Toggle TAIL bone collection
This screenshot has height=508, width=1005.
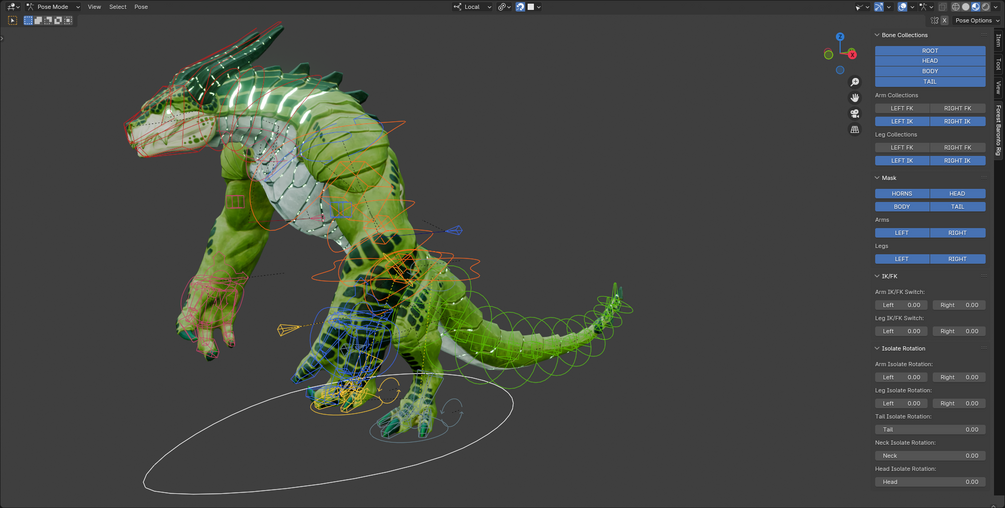point(930,81)
